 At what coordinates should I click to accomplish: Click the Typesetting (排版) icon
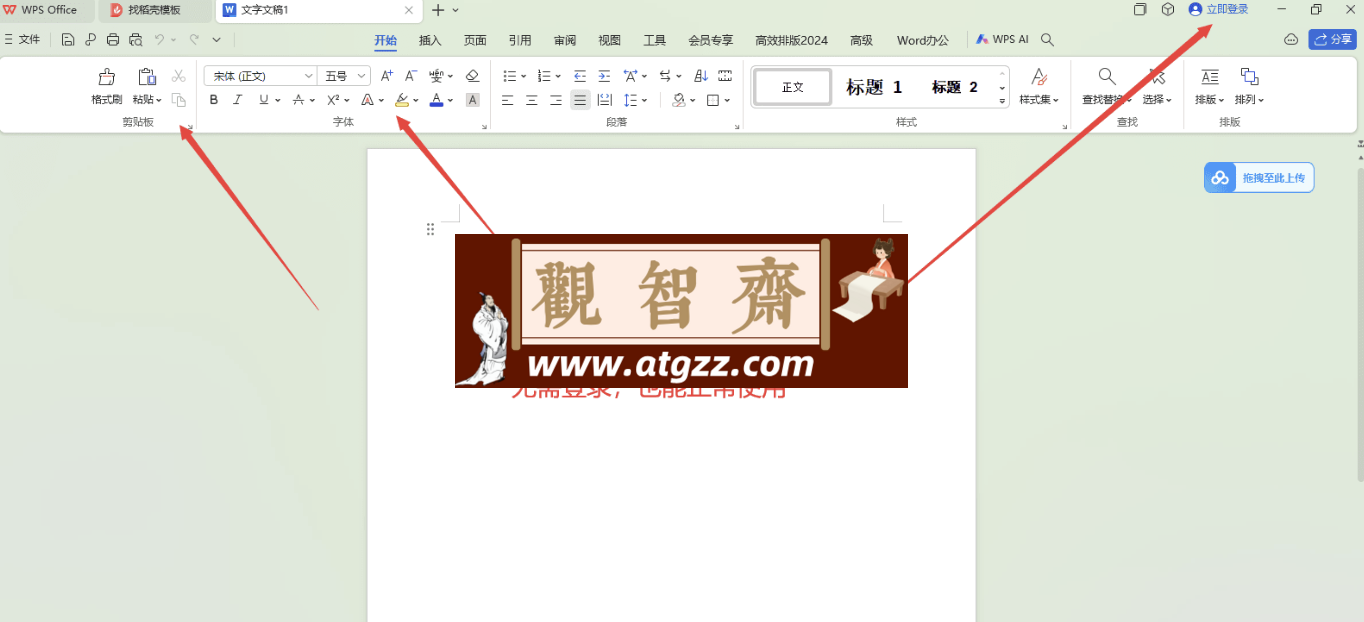(1210, 77)
